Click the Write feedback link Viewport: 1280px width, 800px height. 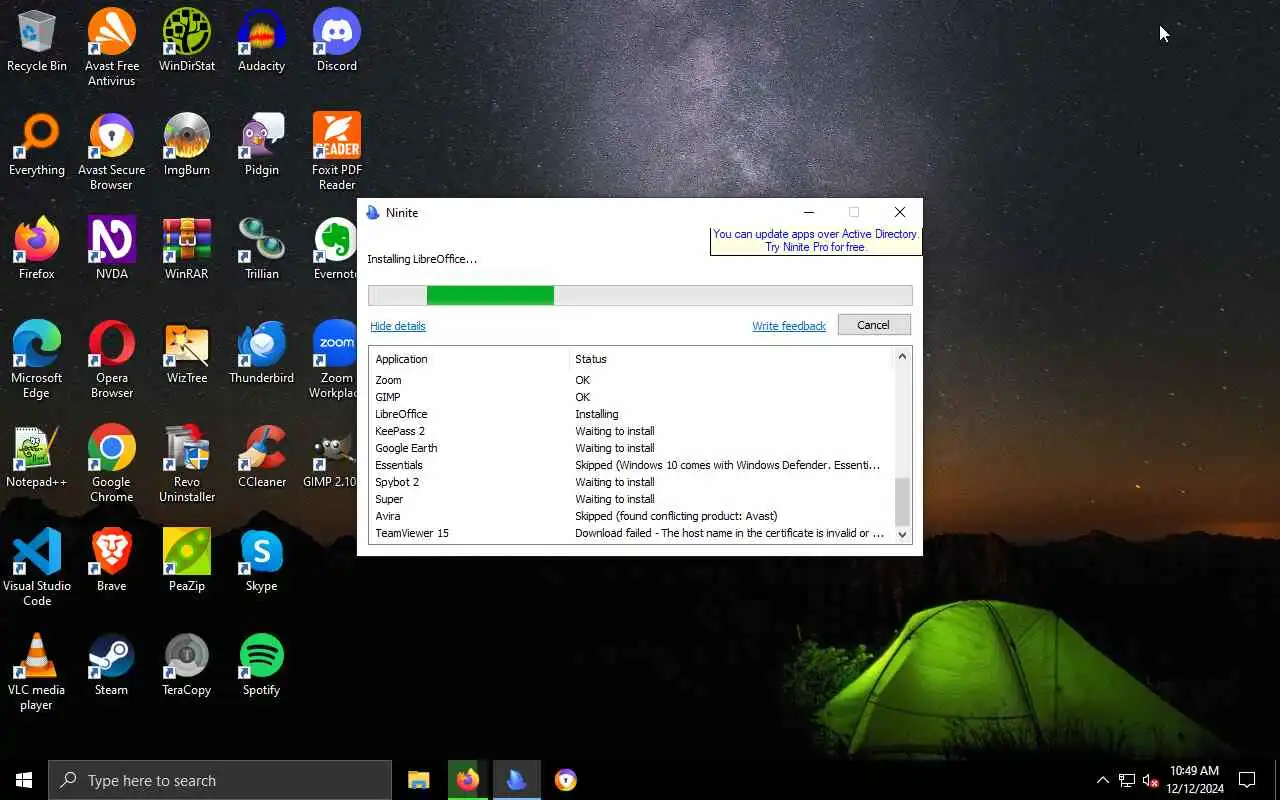click(789, 326)
